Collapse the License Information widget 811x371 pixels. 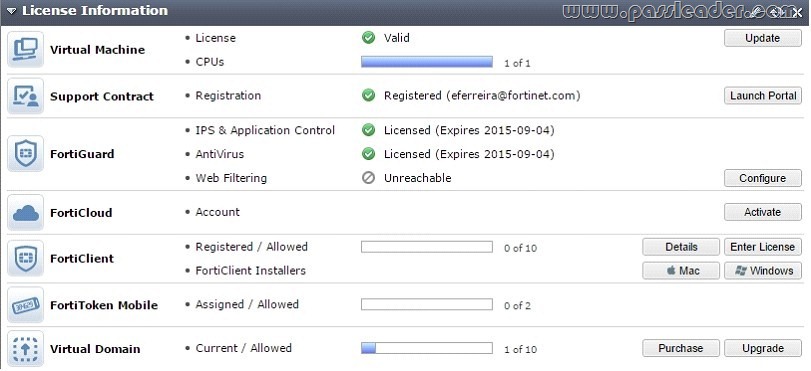point(11,11)
